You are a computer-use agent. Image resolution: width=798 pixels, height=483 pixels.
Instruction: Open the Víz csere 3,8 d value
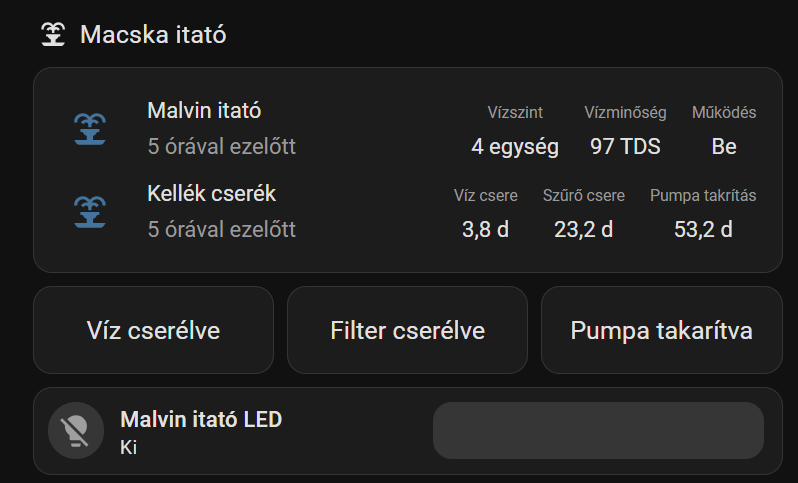pos(485,229)
